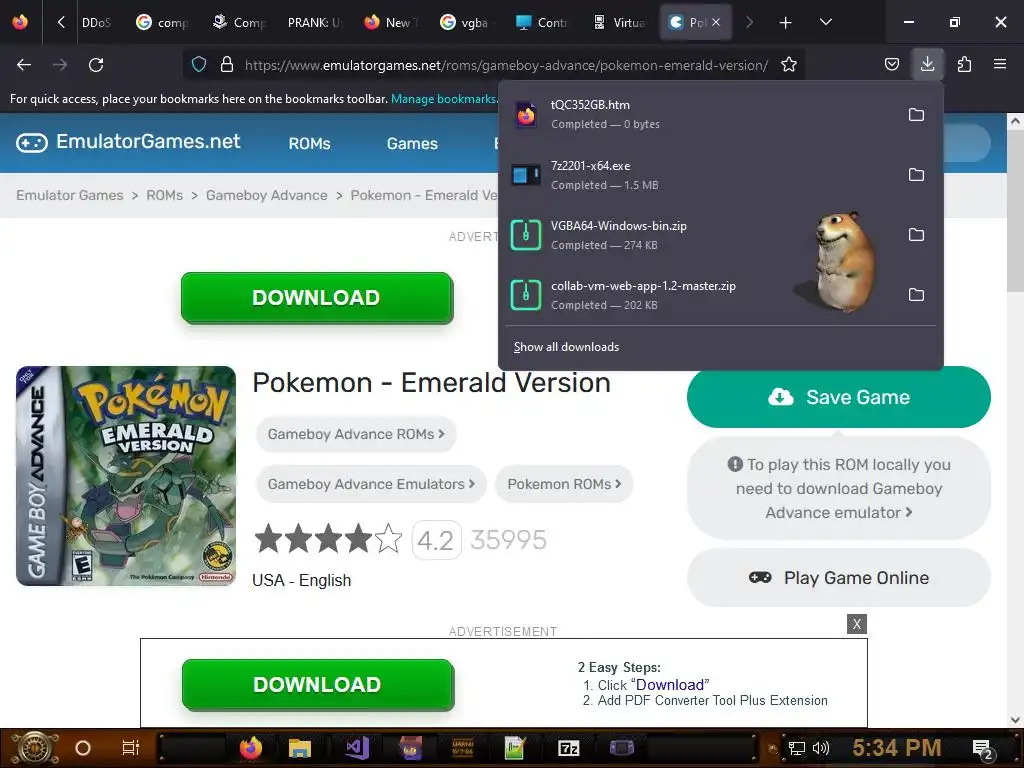The width and height of the screenshot is (1024, 768).
Task: Open the Games navigation menu
Action: tap(412, 144)
